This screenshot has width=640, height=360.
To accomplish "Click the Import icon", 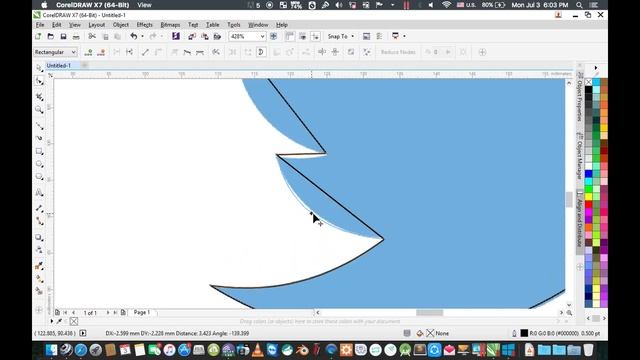I will [192, 36].
